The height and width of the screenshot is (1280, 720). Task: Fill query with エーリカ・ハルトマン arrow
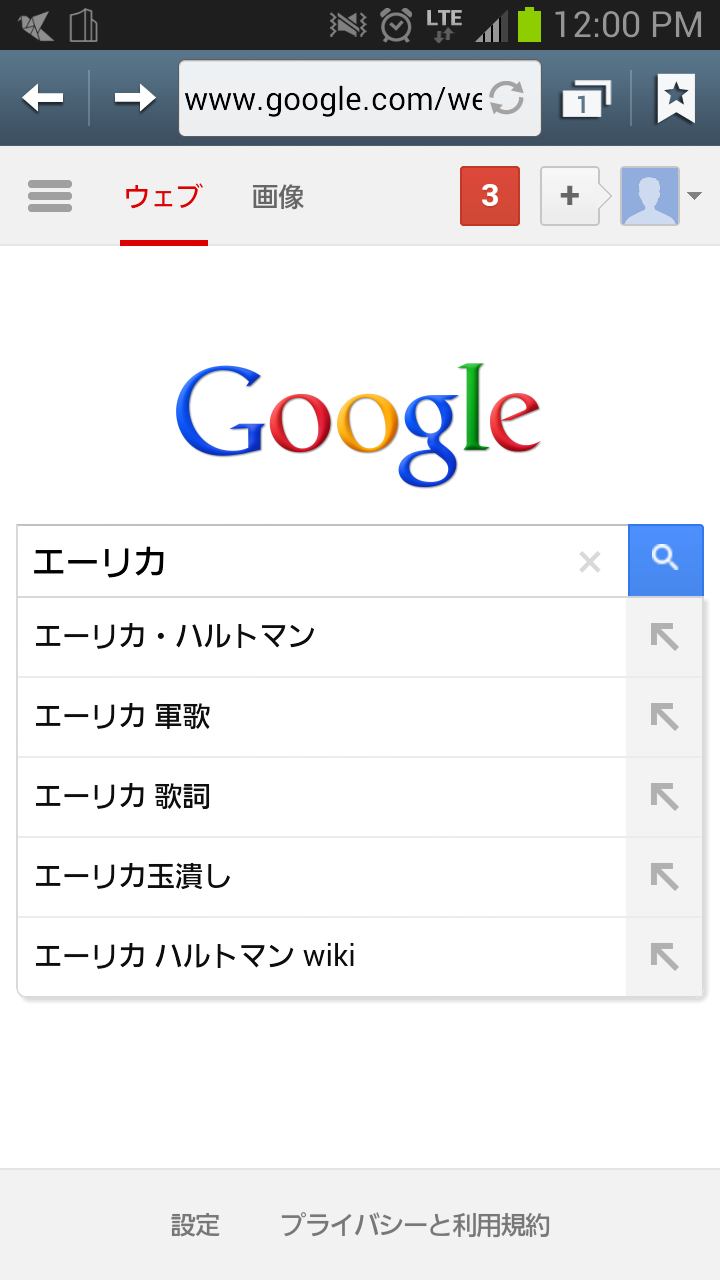pyautogui.click(x=664, y=637)
